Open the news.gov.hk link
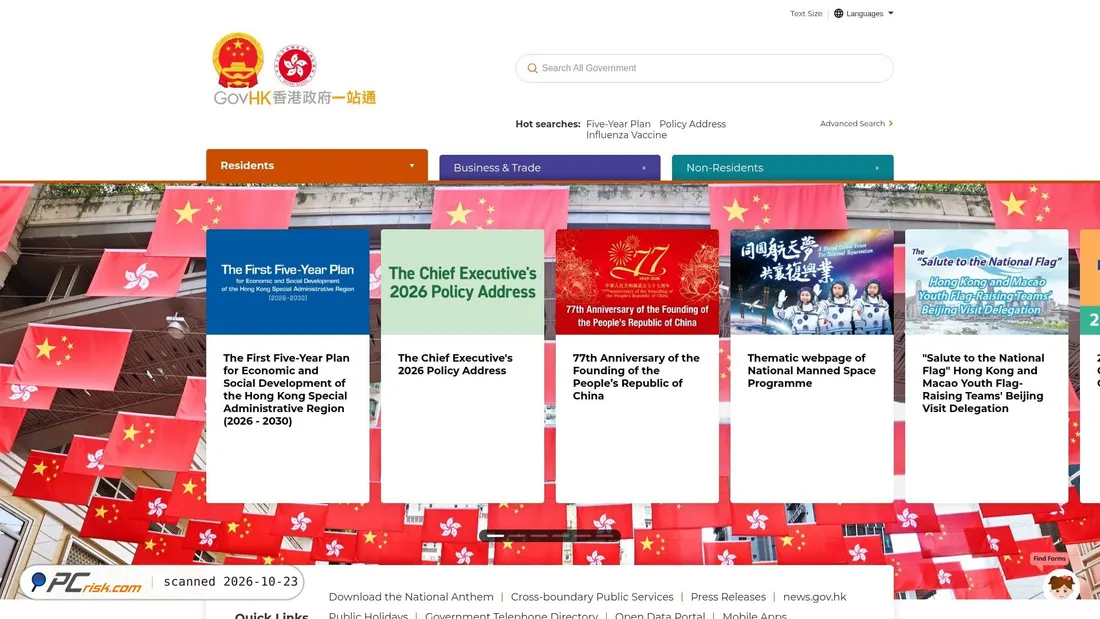1100x619 pixels. 814,597
